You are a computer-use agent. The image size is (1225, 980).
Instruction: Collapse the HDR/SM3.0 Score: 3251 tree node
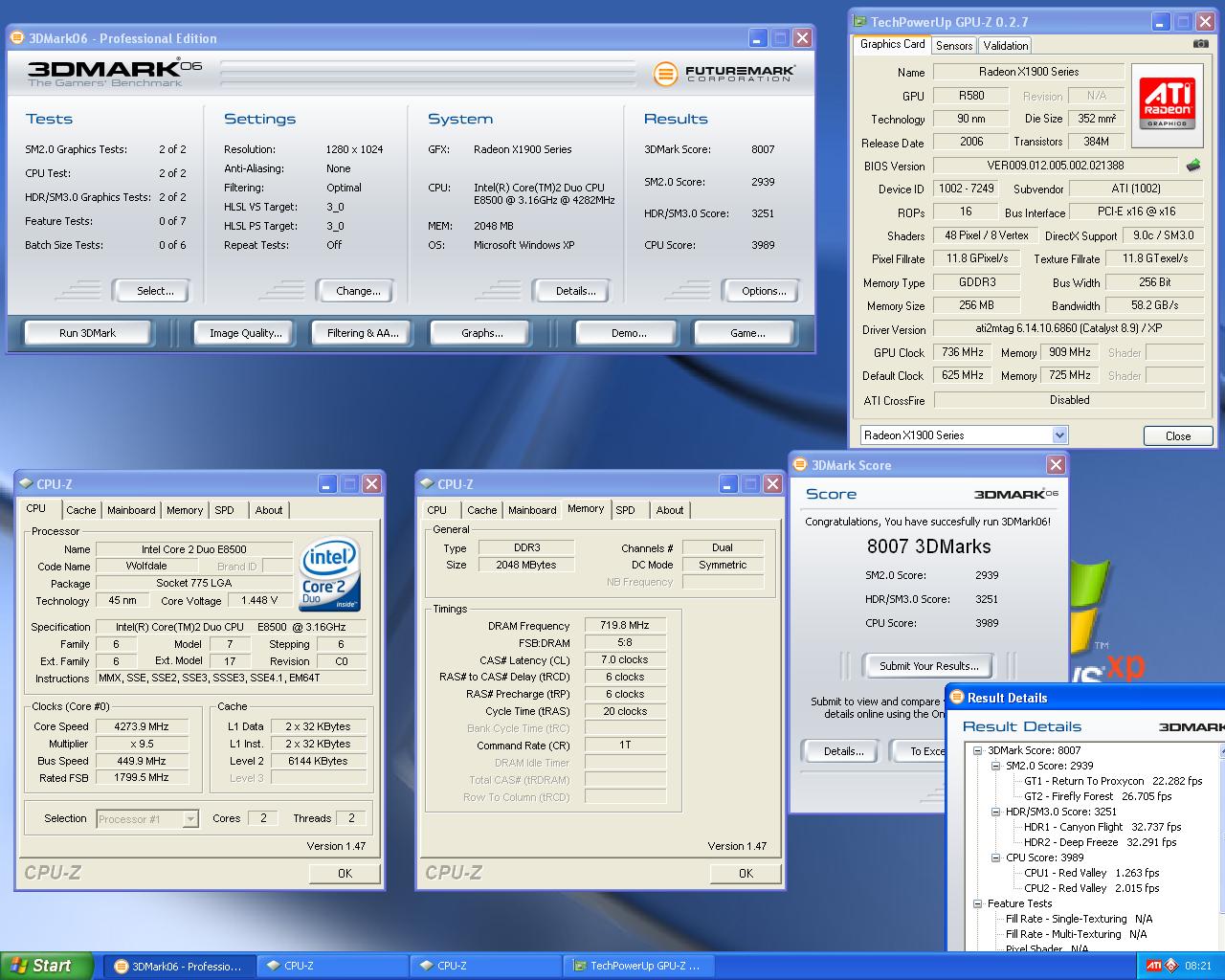[x=995, y=812]
